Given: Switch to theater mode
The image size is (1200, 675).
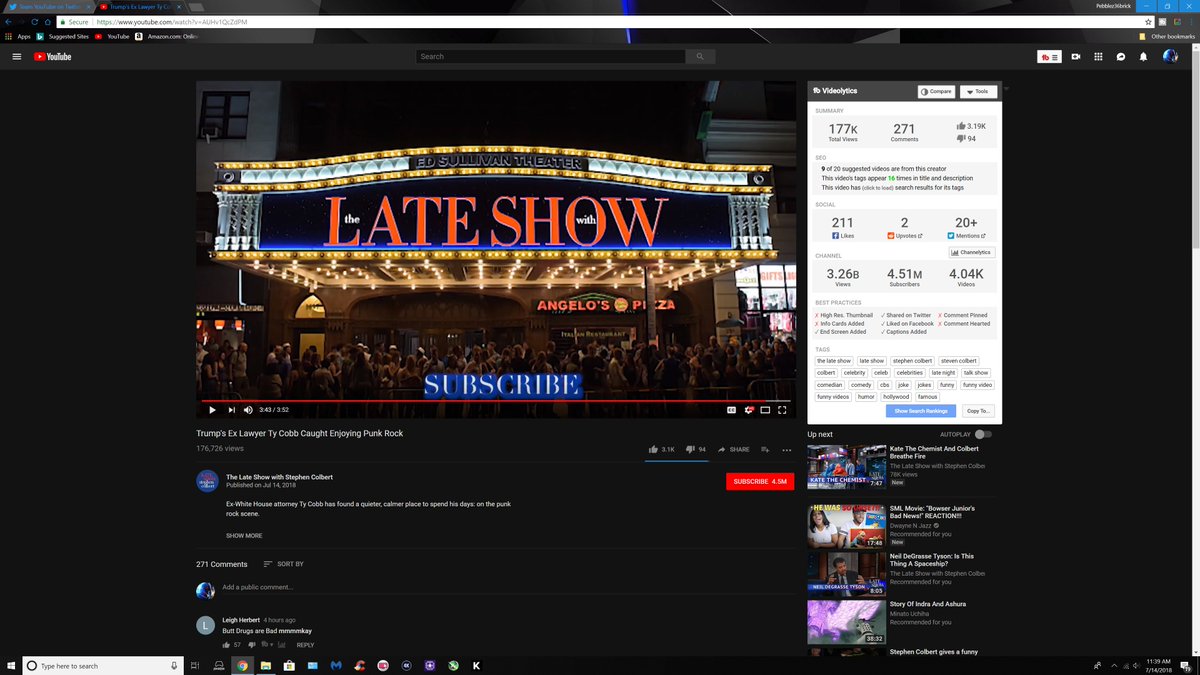Looking at the screenshot, I should coord(765,409).
